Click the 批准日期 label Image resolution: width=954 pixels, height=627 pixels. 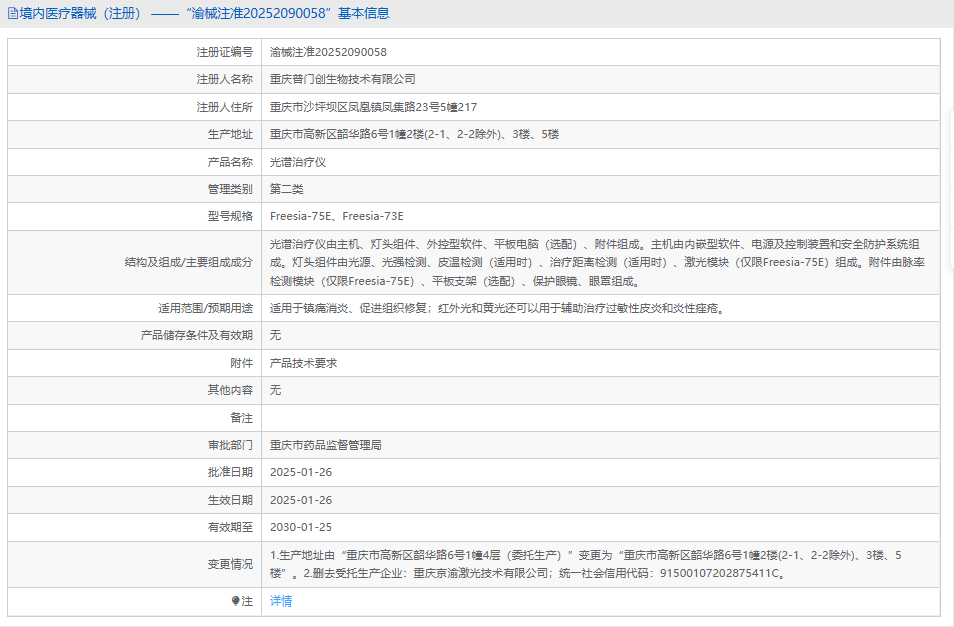point(230,473)
